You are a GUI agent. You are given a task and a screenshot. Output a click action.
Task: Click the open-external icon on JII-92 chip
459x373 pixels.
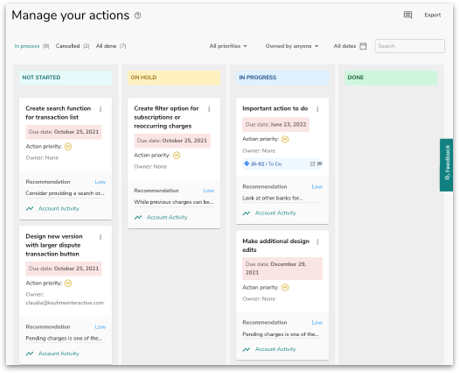(x=312, y=164)
